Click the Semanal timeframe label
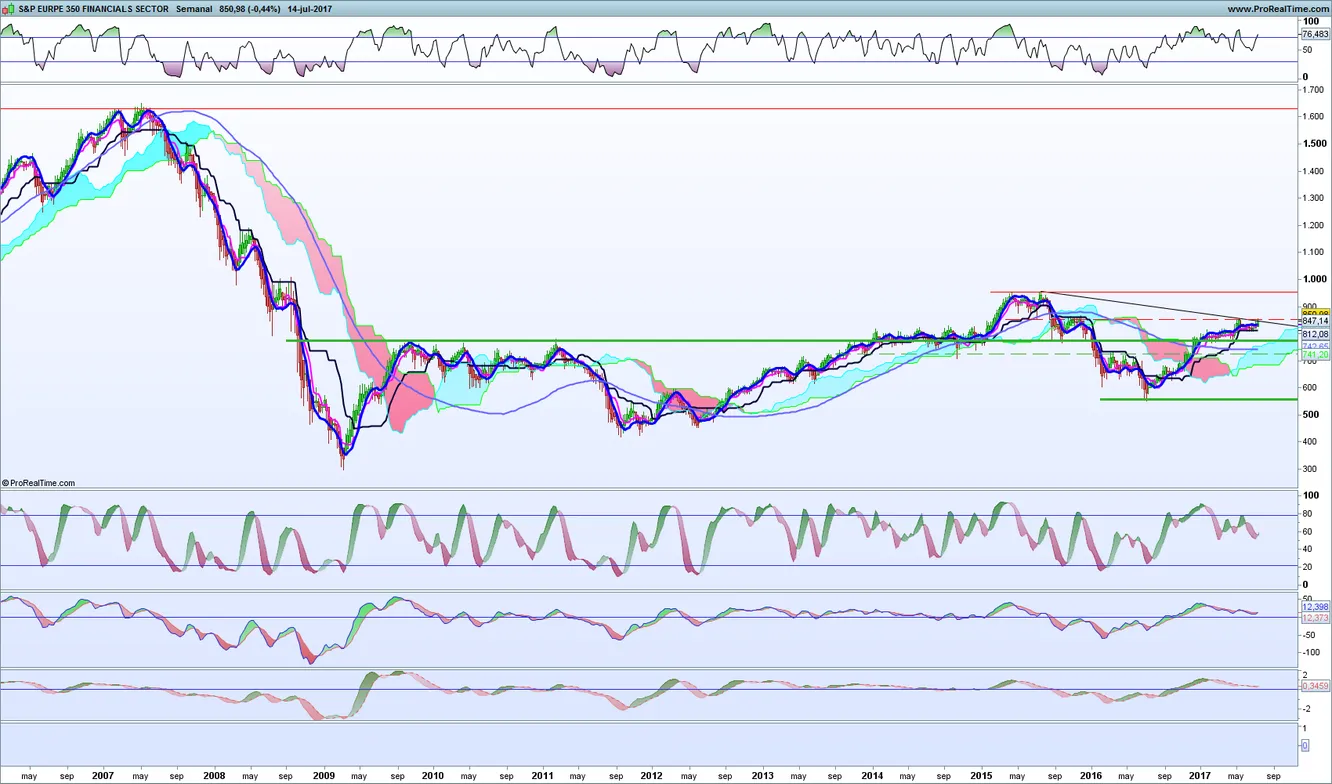Screen dimensions: 1332x784 pyautogui.click(x=193, y=9)
